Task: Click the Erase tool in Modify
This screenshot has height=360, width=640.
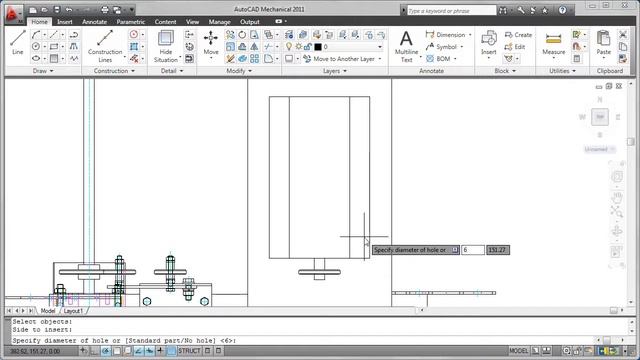Action: (230, 59)
